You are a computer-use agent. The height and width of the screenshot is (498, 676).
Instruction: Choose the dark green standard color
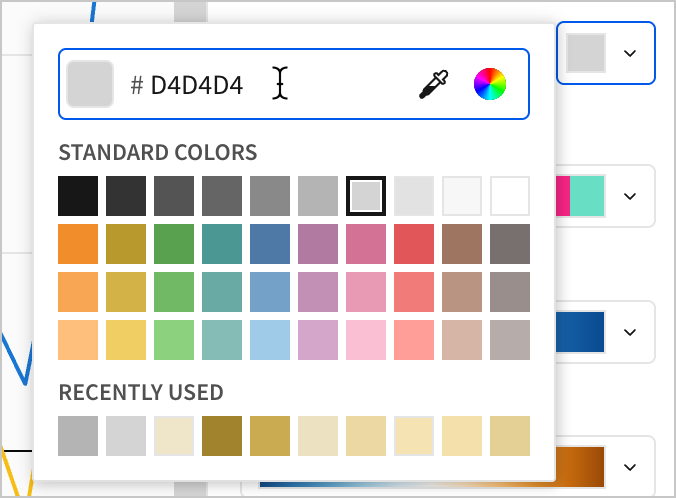[x=174, y=244]
